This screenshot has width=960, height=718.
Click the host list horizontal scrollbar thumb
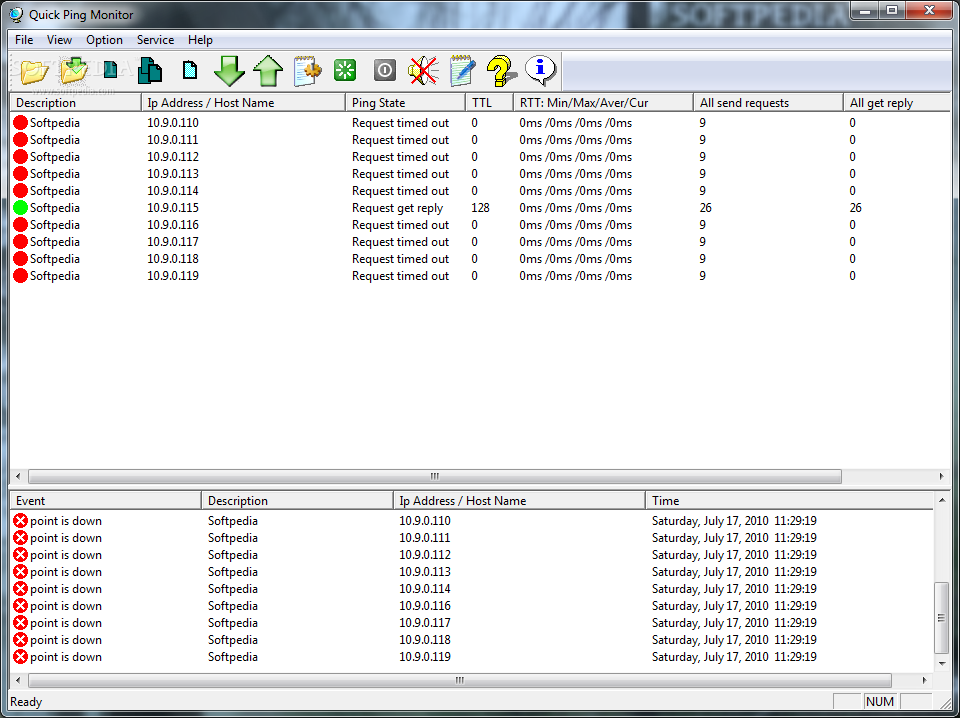pos(435,476)
